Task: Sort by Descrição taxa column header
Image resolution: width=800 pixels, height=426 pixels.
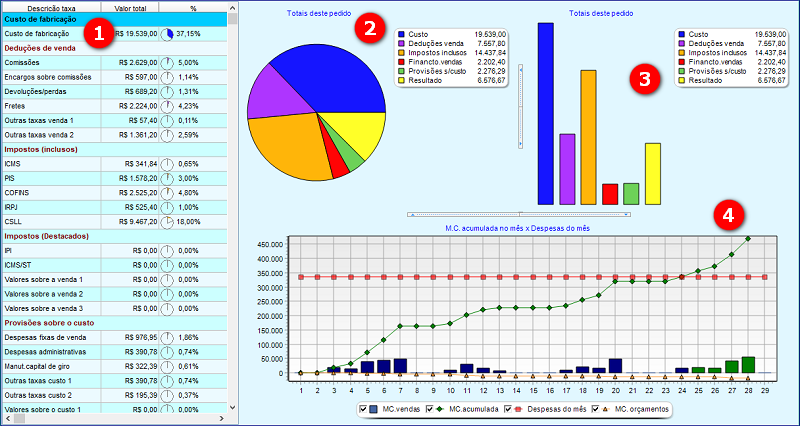Action: [x=51, y=8]
